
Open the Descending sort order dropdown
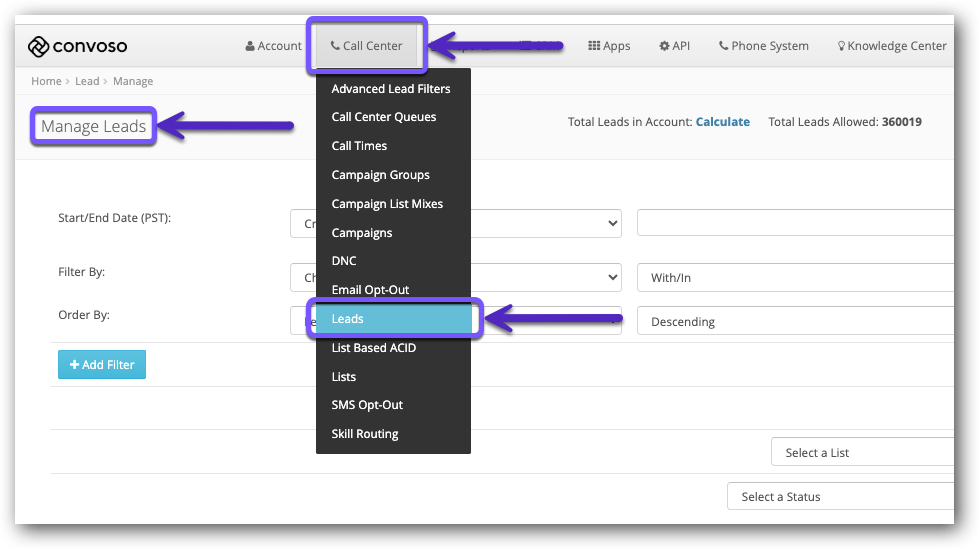tap(795, 321)
